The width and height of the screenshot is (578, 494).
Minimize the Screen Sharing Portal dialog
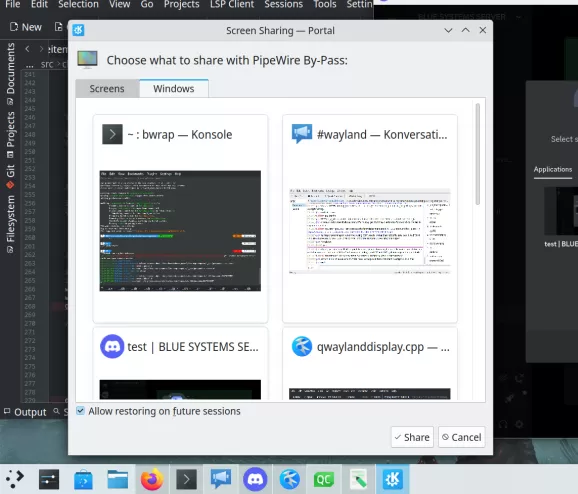[448, 30]
